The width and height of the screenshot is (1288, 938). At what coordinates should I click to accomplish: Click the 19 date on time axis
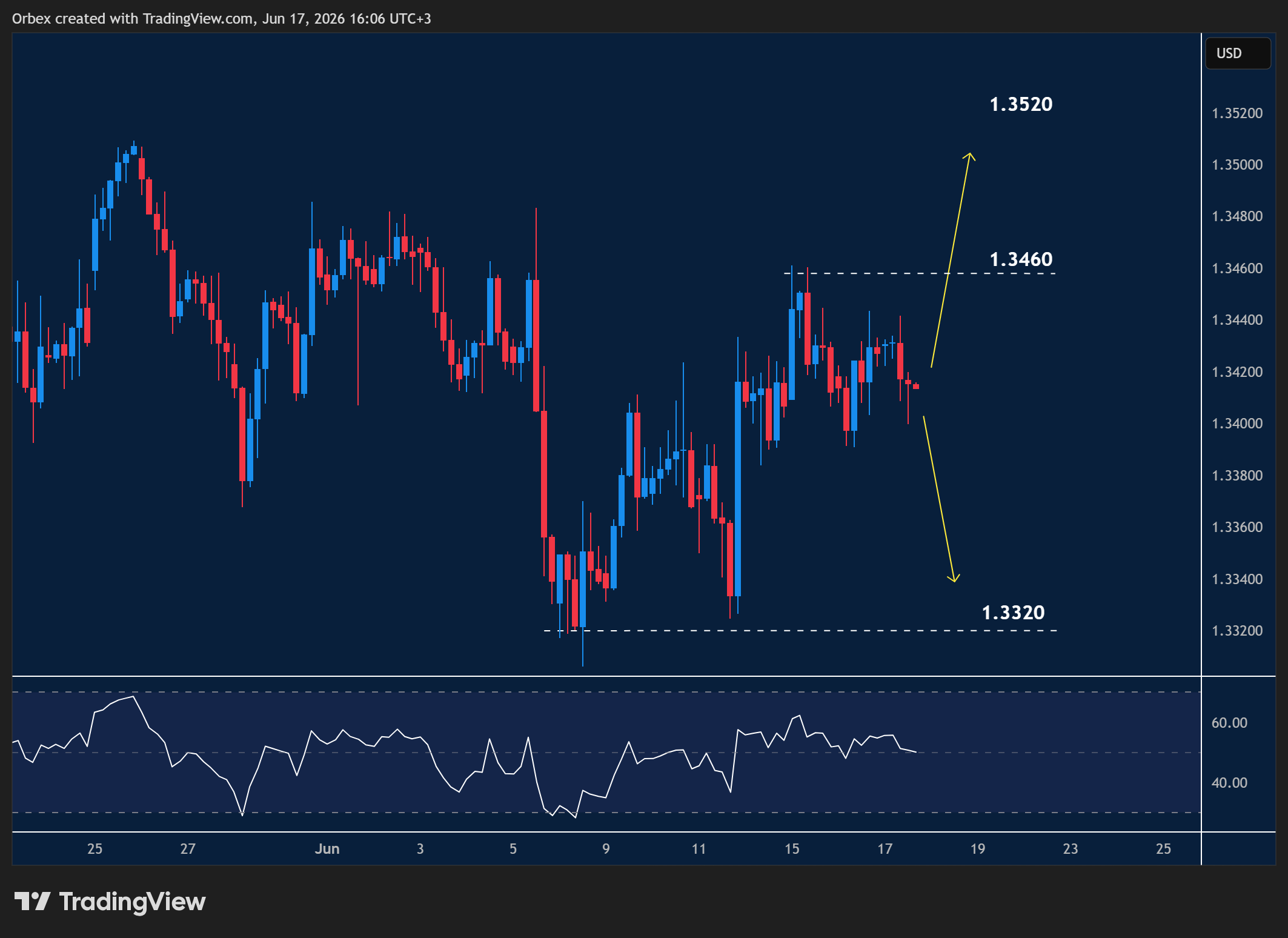978,849
